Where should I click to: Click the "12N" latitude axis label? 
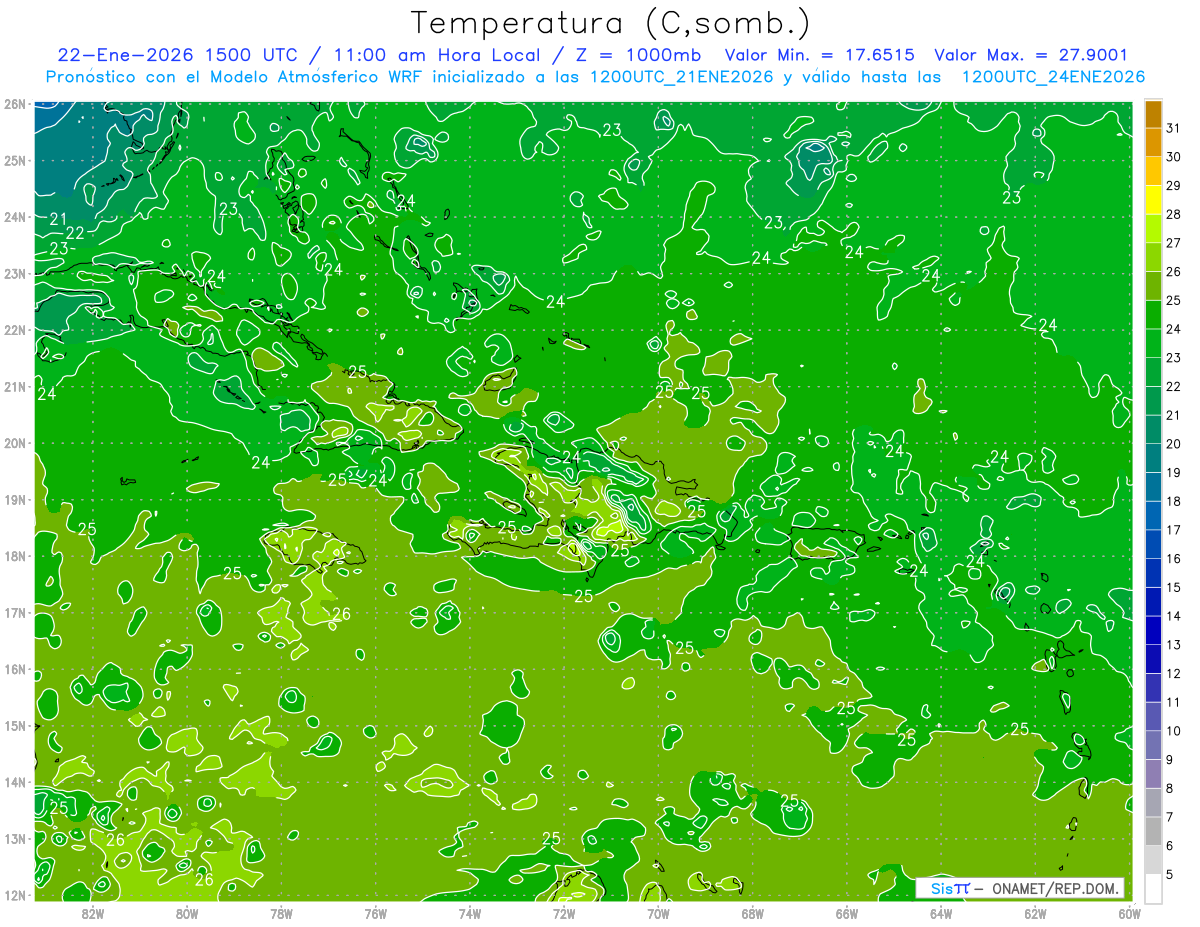pyautogui.click(x=14, y=895)
